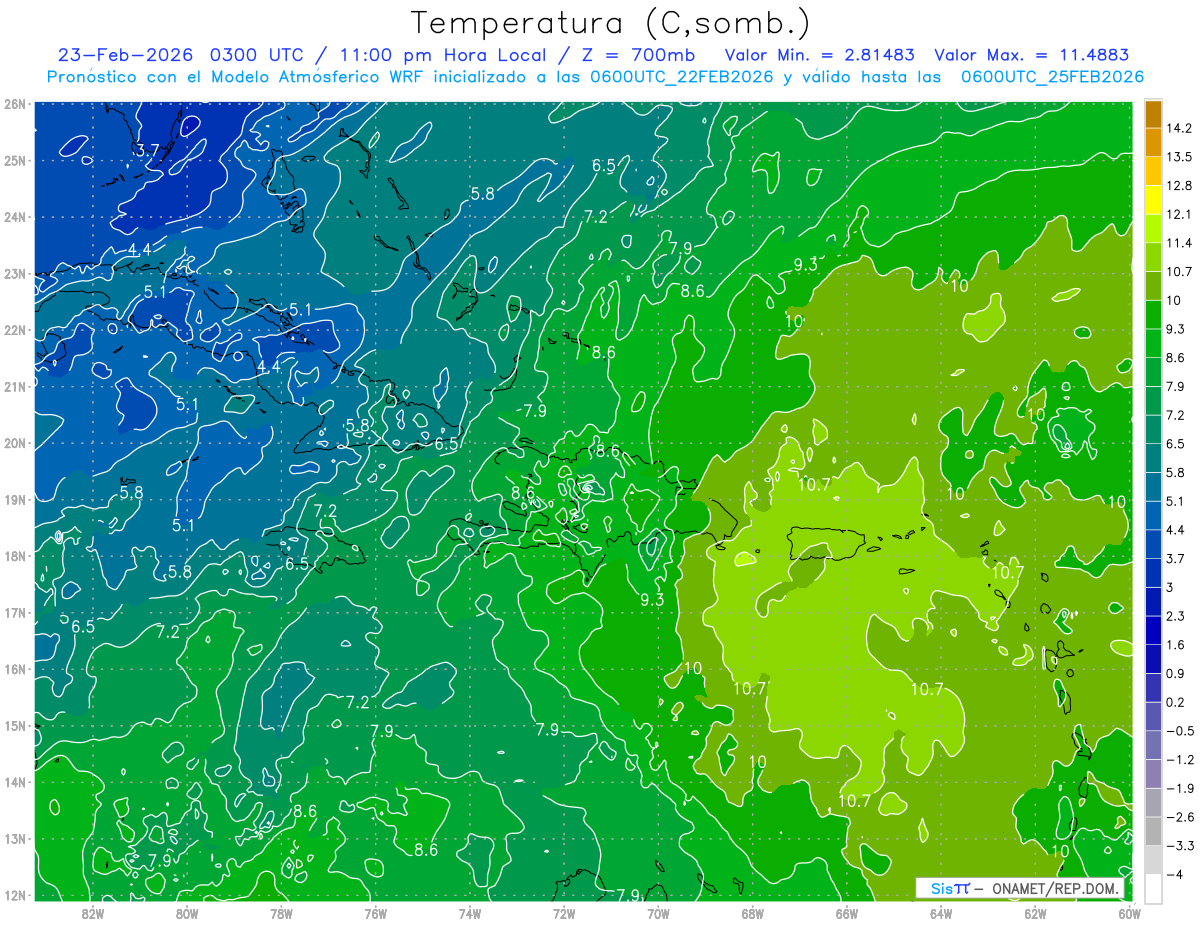This screenshot has height=927, width=1200.
Task: Click the 66W longitude axis label
Action: tap(846, 914)
